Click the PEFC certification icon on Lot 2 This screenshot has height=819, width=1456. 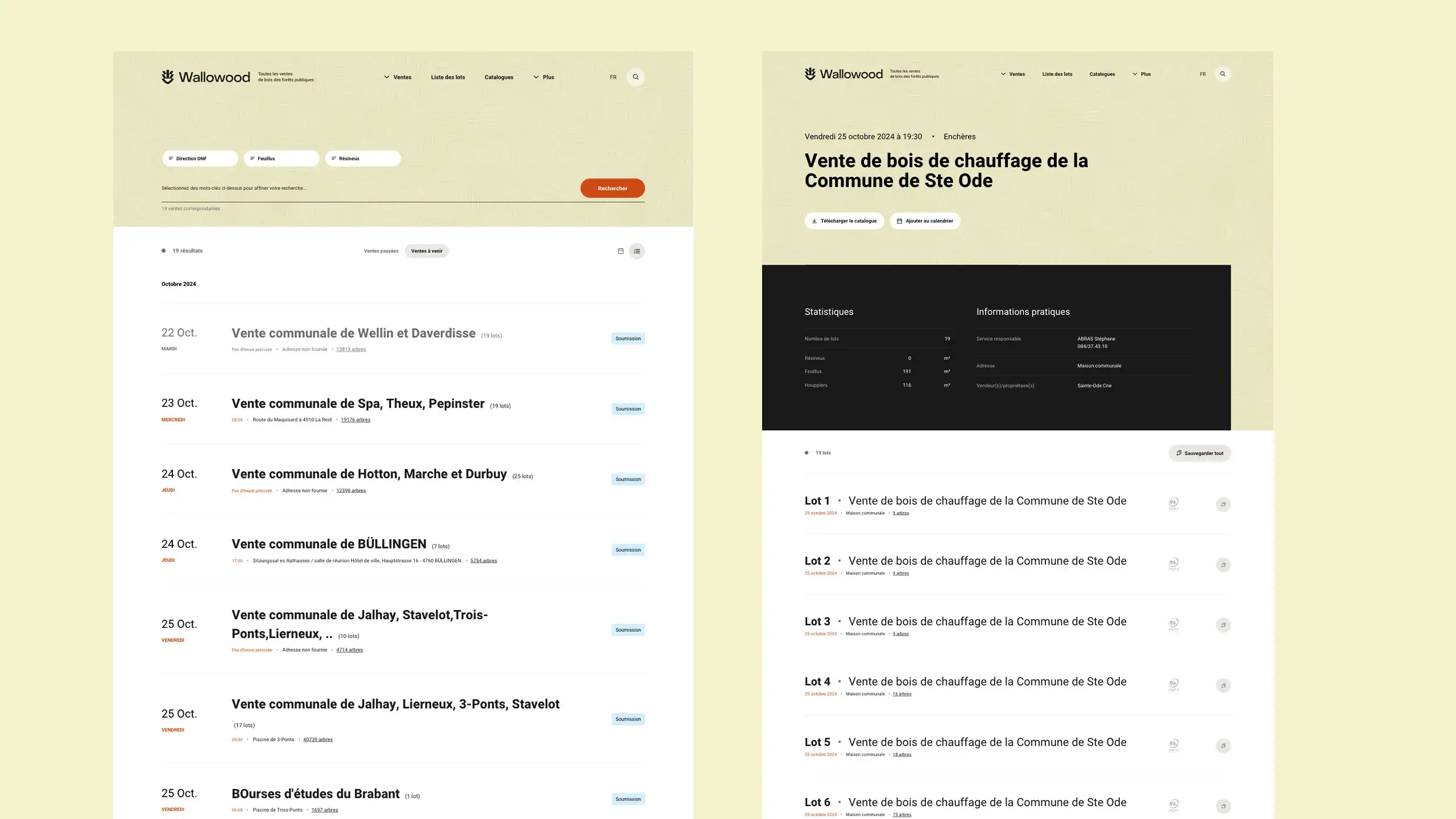click(1173, 564)
